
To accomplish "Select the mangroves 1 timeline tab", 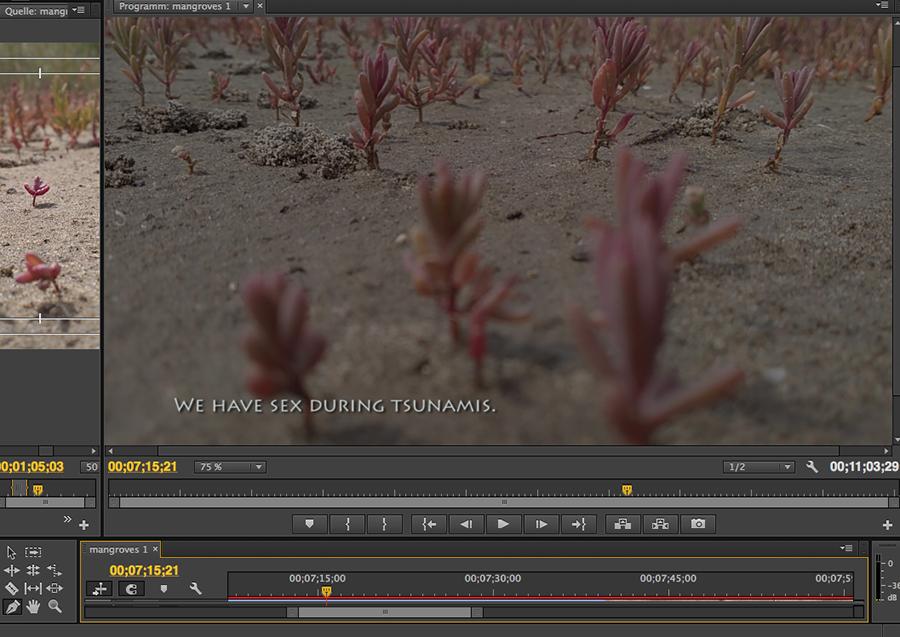I will click(118, 550).
